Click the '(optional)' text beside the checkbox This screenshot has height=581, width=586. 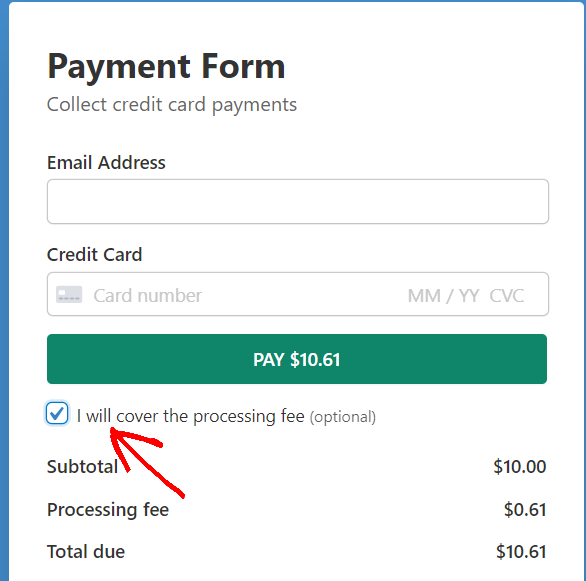343,417
